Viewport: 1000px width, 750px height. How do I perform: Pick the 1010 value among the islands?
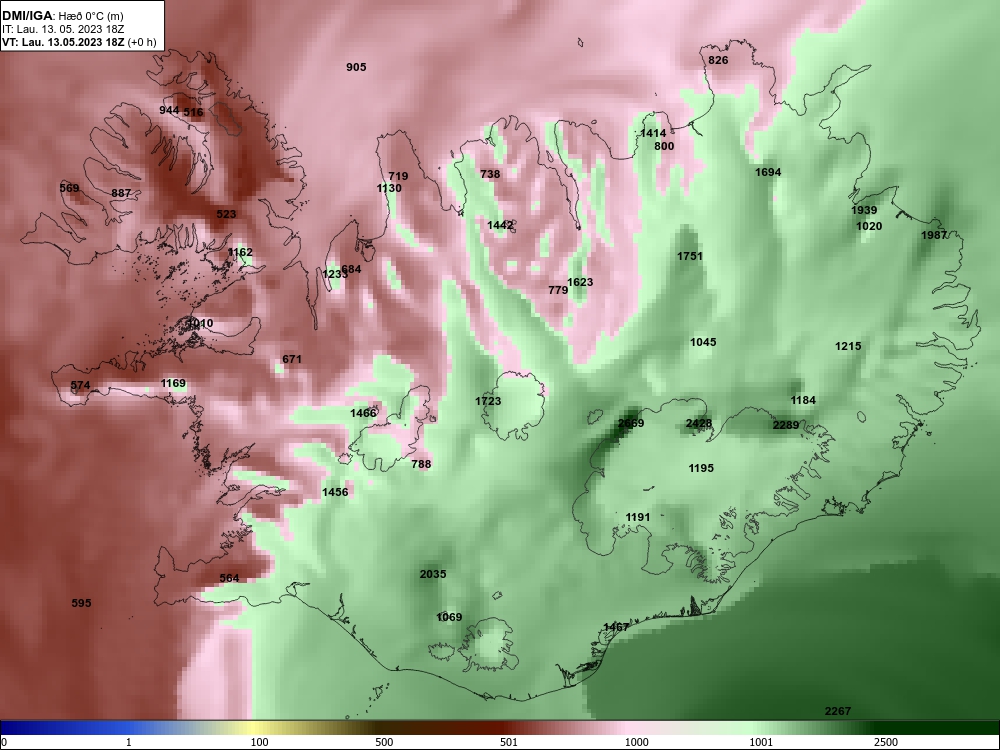tap(200, 324)
